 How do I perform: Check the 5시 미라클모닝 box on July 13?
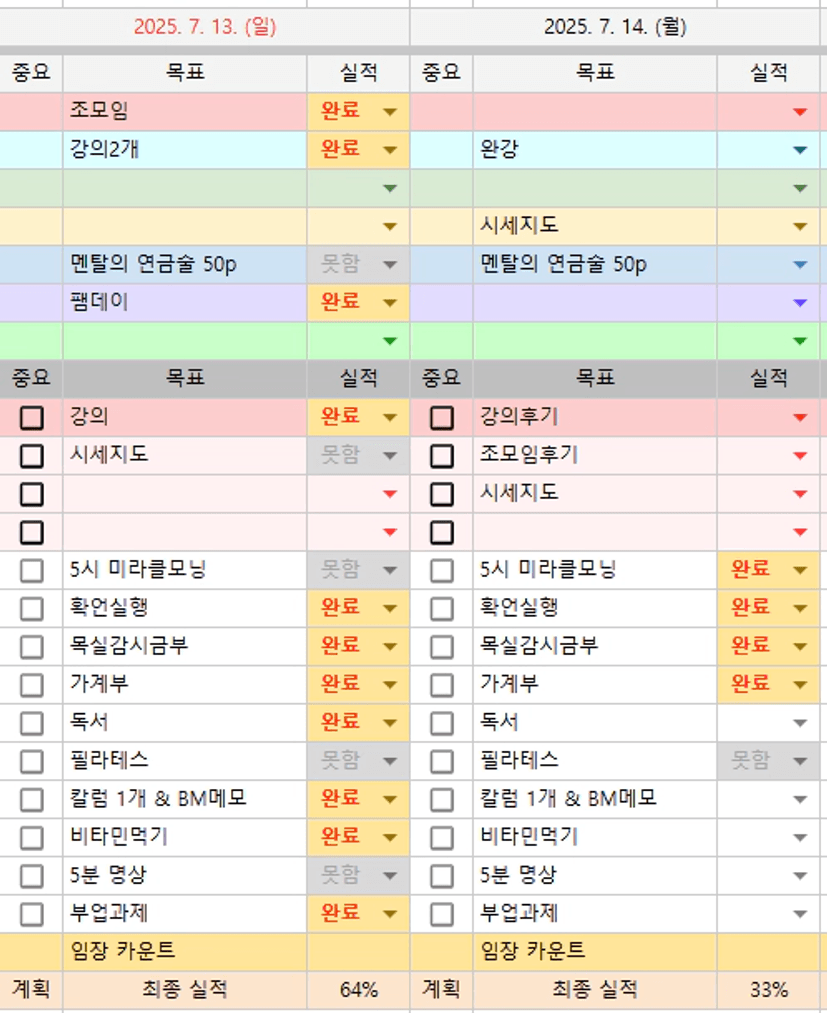[32, 571]
